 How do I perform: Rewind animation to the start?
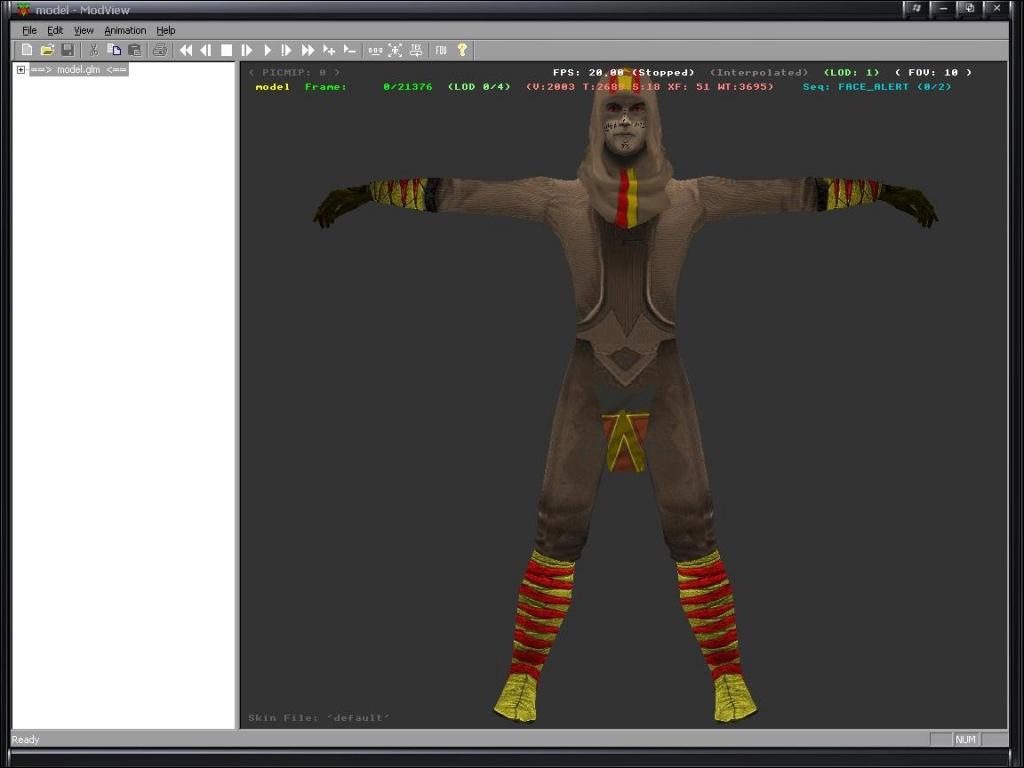(x=185, y=50)
